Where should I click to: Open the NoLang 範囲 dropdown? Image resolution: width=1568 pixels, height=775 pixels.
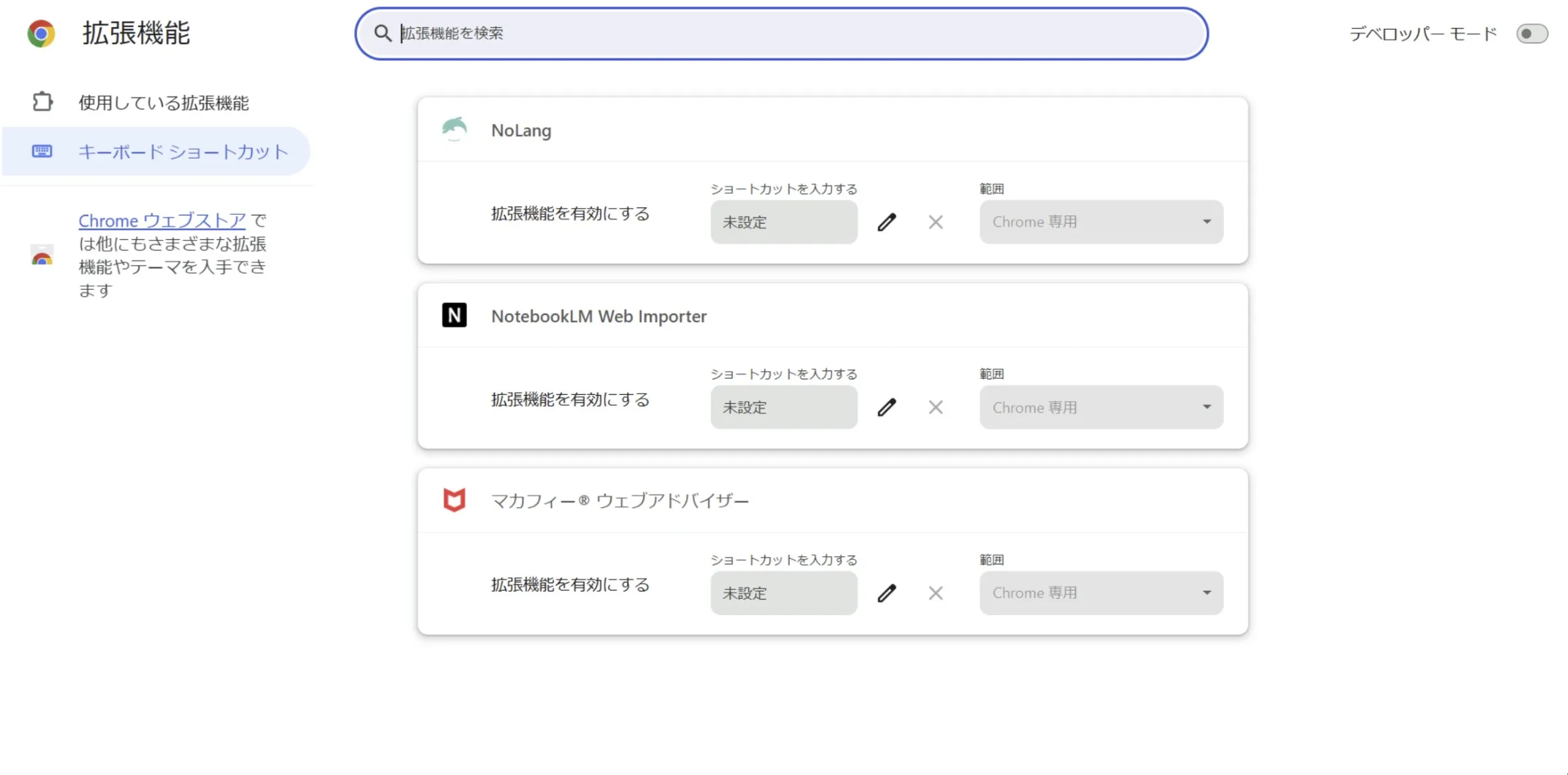click(1101, 222)
